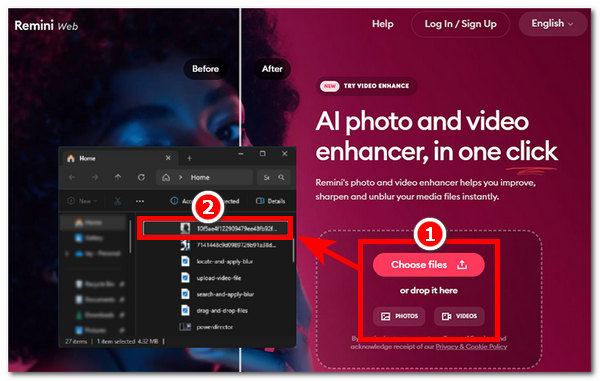Image resolution: width=600 pixels, height=381 pixels.
Task: Add a new File Explorer tab
Action: pos(189,158)
